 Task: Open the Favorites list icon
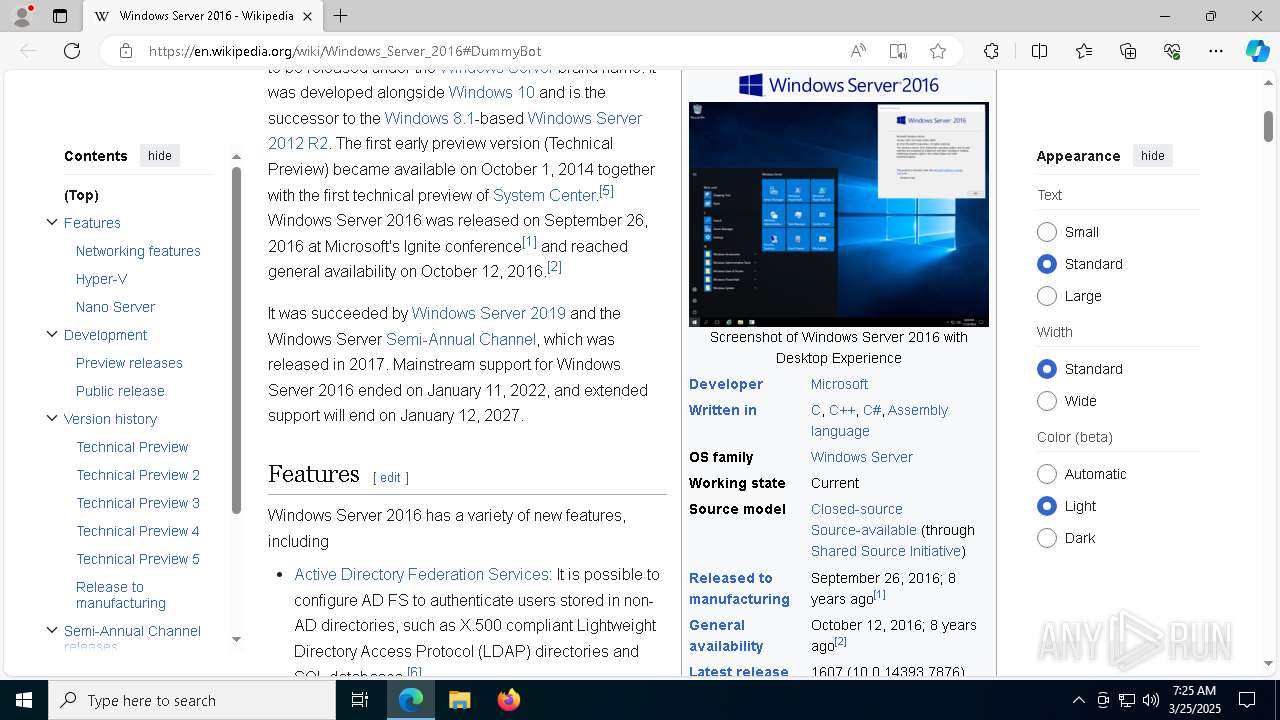coord(1084,51)
